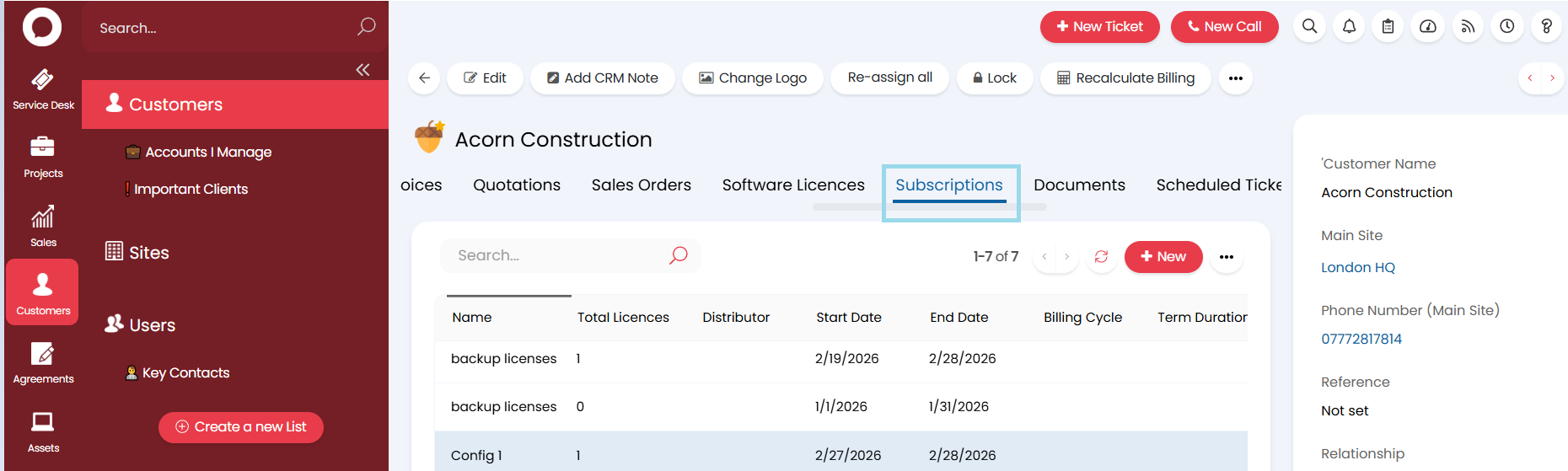
Task: Click the subscriptions search field
Action: click(x=556, y=255)
